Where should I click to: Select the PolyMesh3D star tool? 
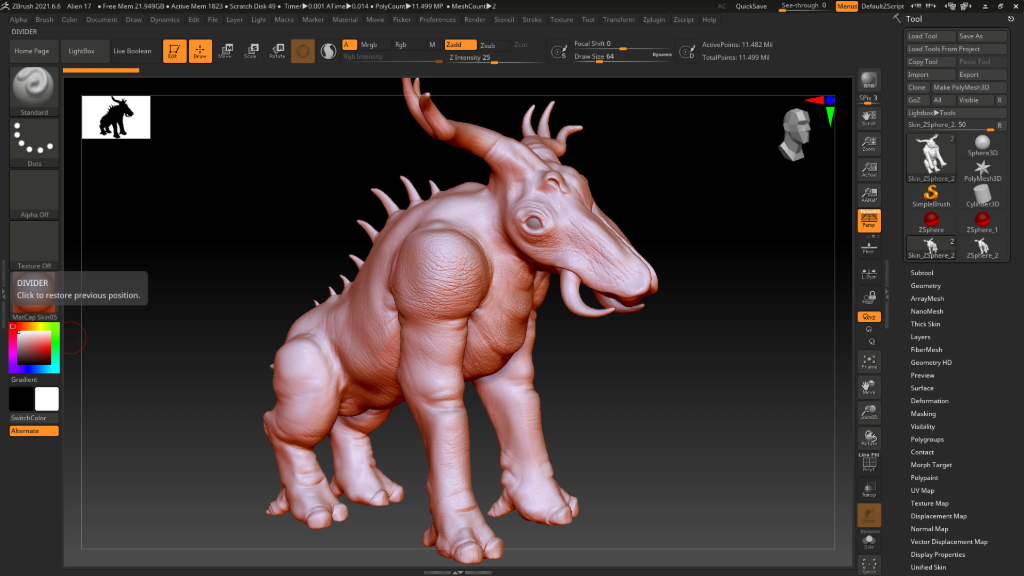pos(982,170)
